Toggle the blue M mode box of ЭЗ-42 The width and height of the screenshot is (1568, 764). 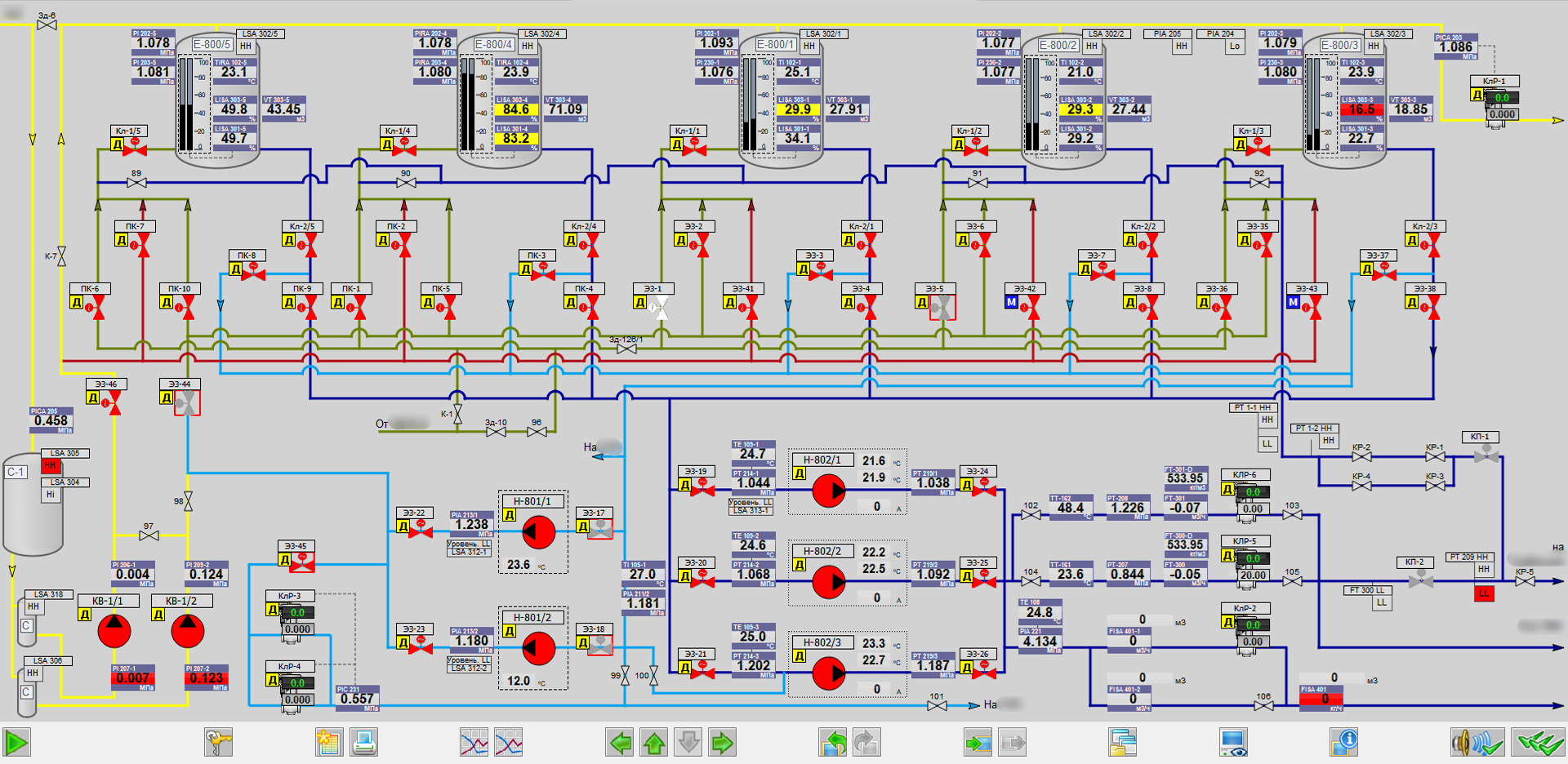point(1012,302)
